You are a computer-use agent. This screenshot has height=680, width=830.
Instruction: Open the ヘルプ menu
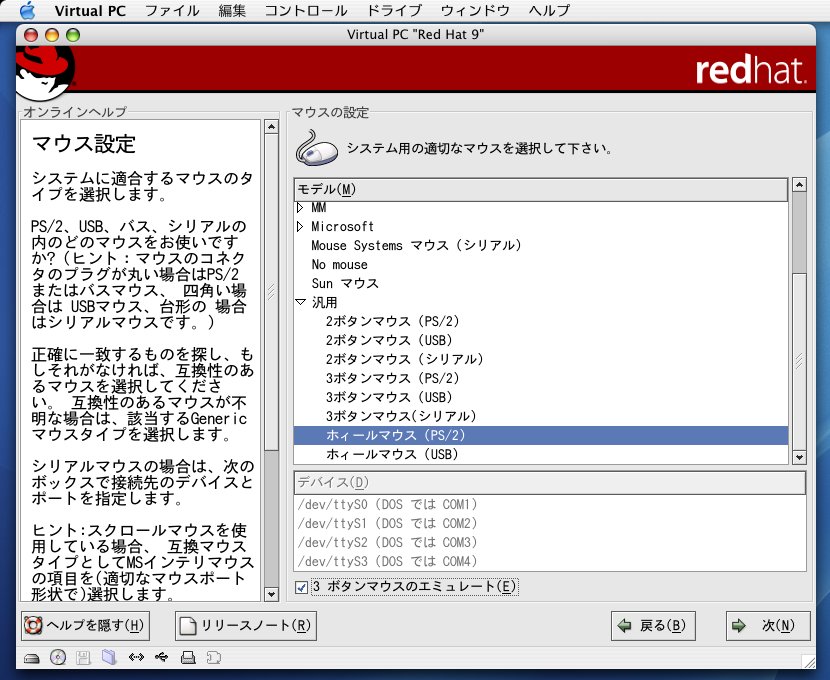pyautogui.click(x=549, y=10)
